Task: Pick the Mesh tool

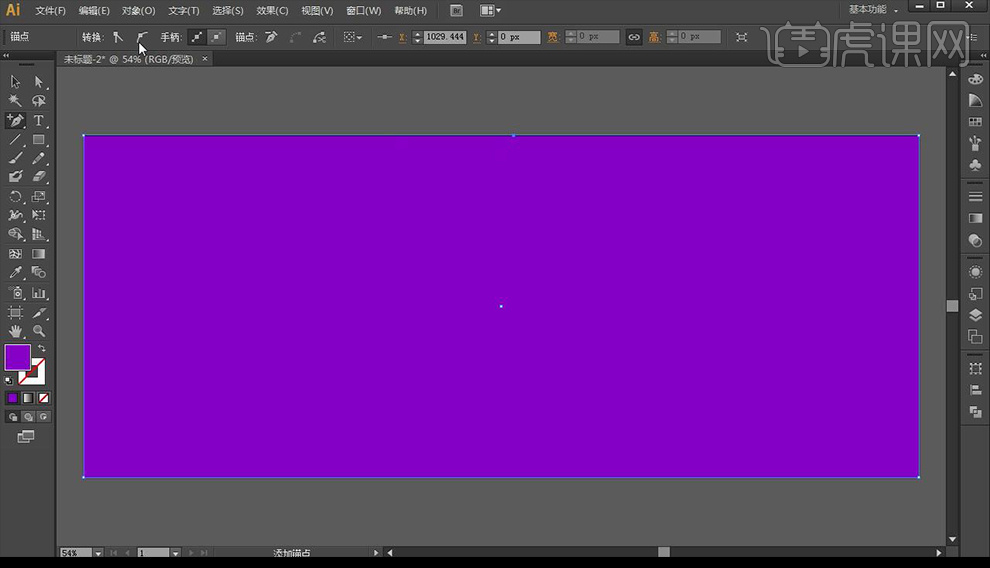Action: 15,254
